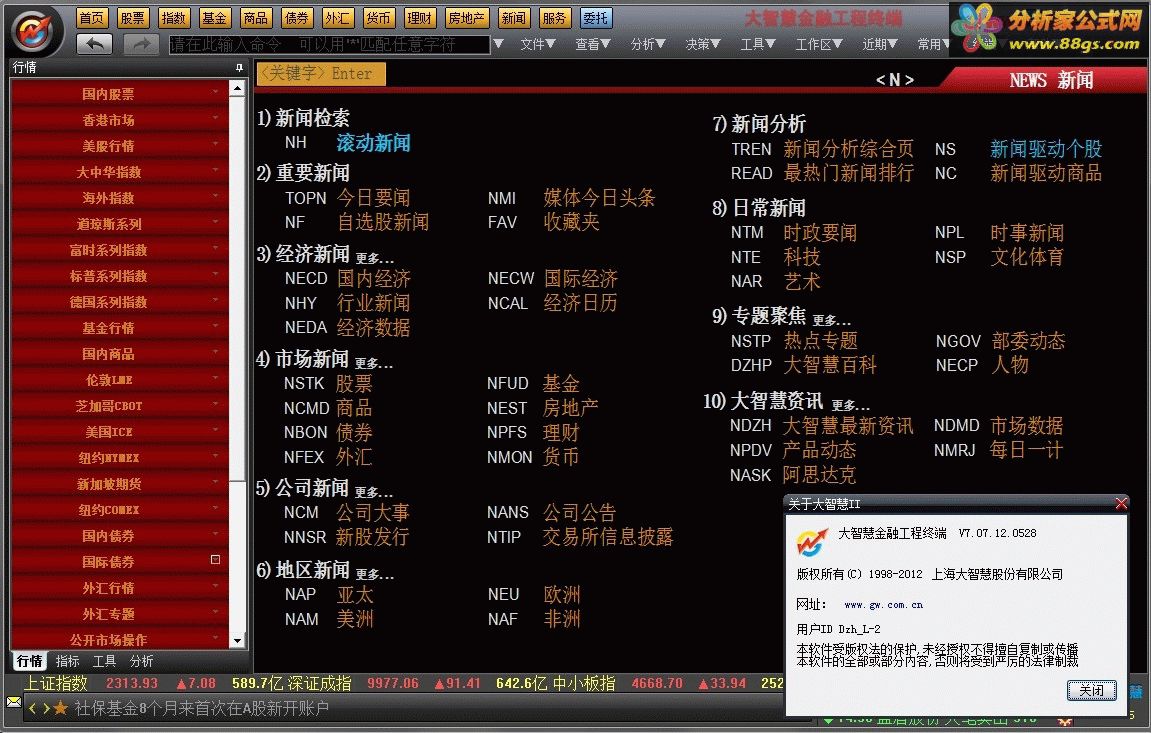Open the 国内经济 news link
The height and width of the screenshot is (733, 1151).
pos(374,279)
